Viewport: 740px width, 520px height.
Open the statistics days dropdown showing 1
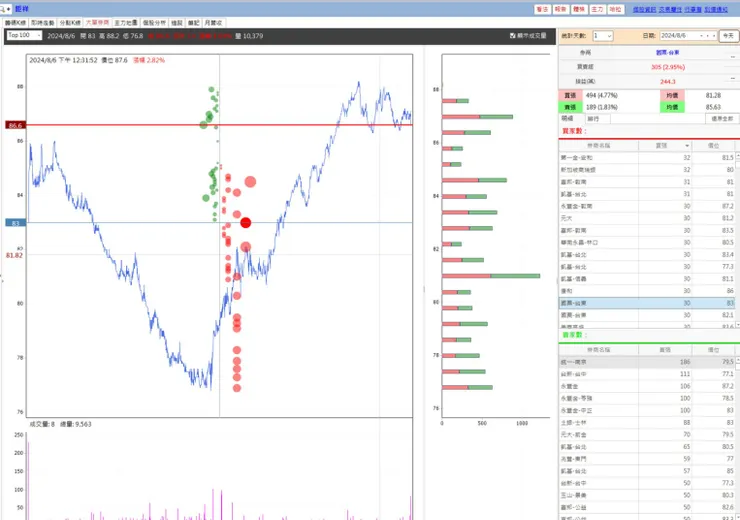603,36
